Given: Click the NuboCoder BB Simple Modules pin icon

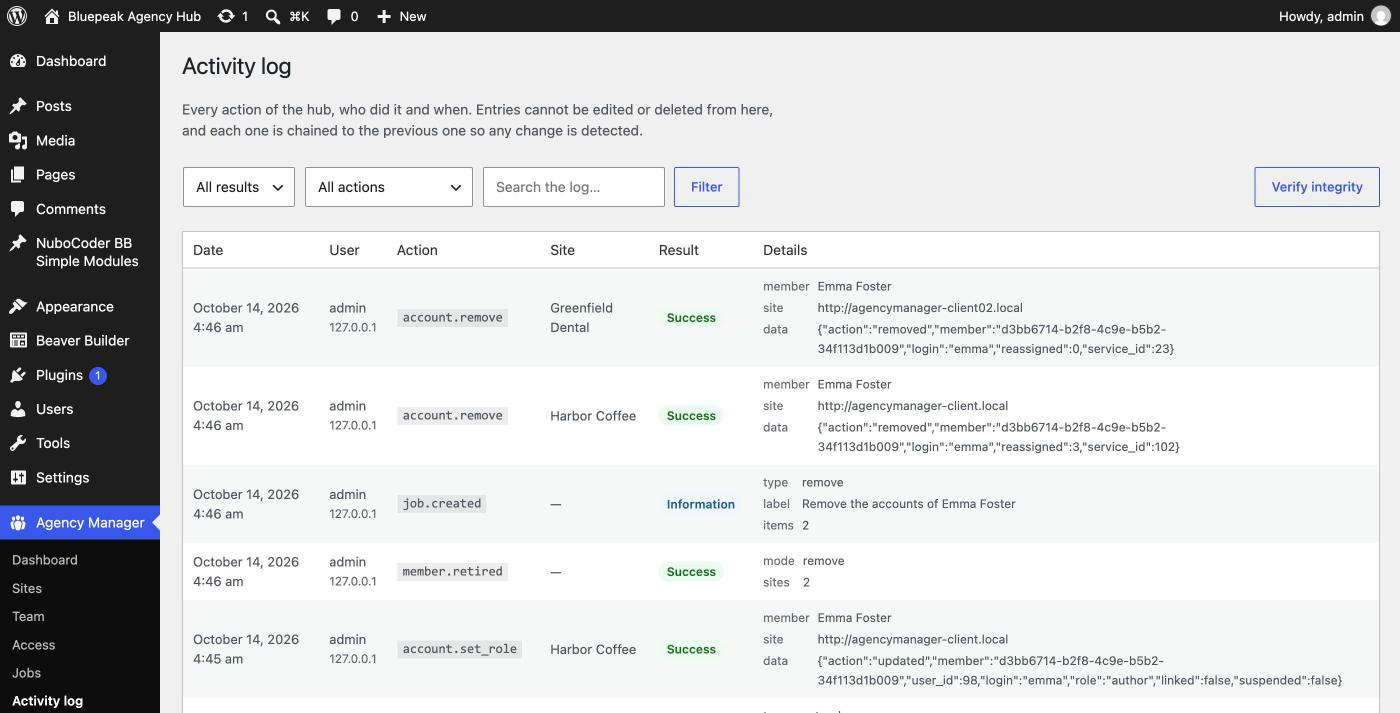Looking at the screenshot, I should 18,243.
